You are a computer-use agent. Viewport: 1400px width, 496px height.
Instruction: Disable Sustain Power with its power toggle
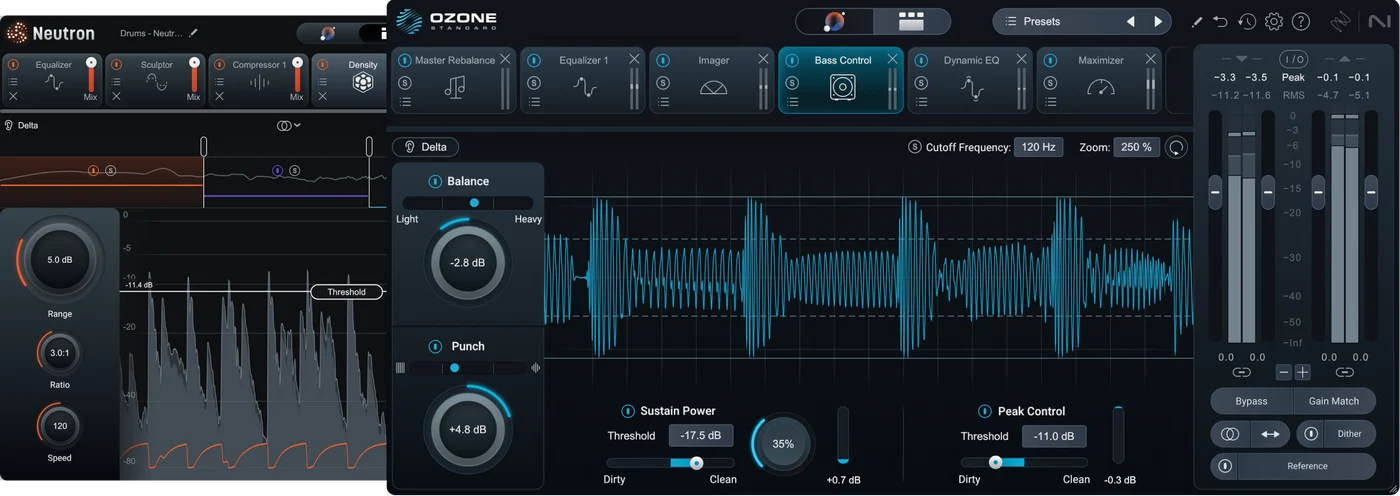pos(628,411)
